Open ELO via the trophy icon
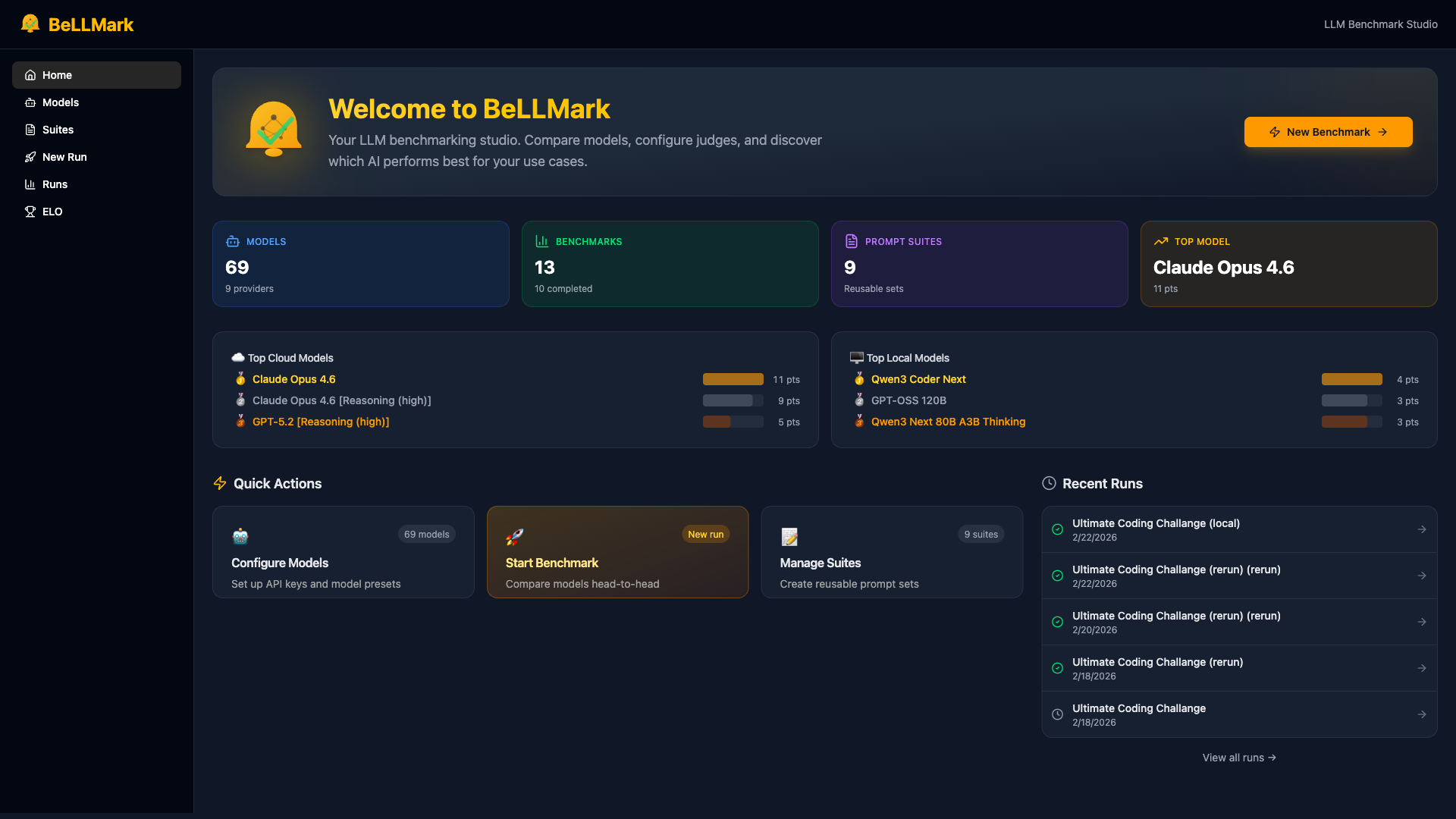The image size is (1456, 819). click(30, 212)
